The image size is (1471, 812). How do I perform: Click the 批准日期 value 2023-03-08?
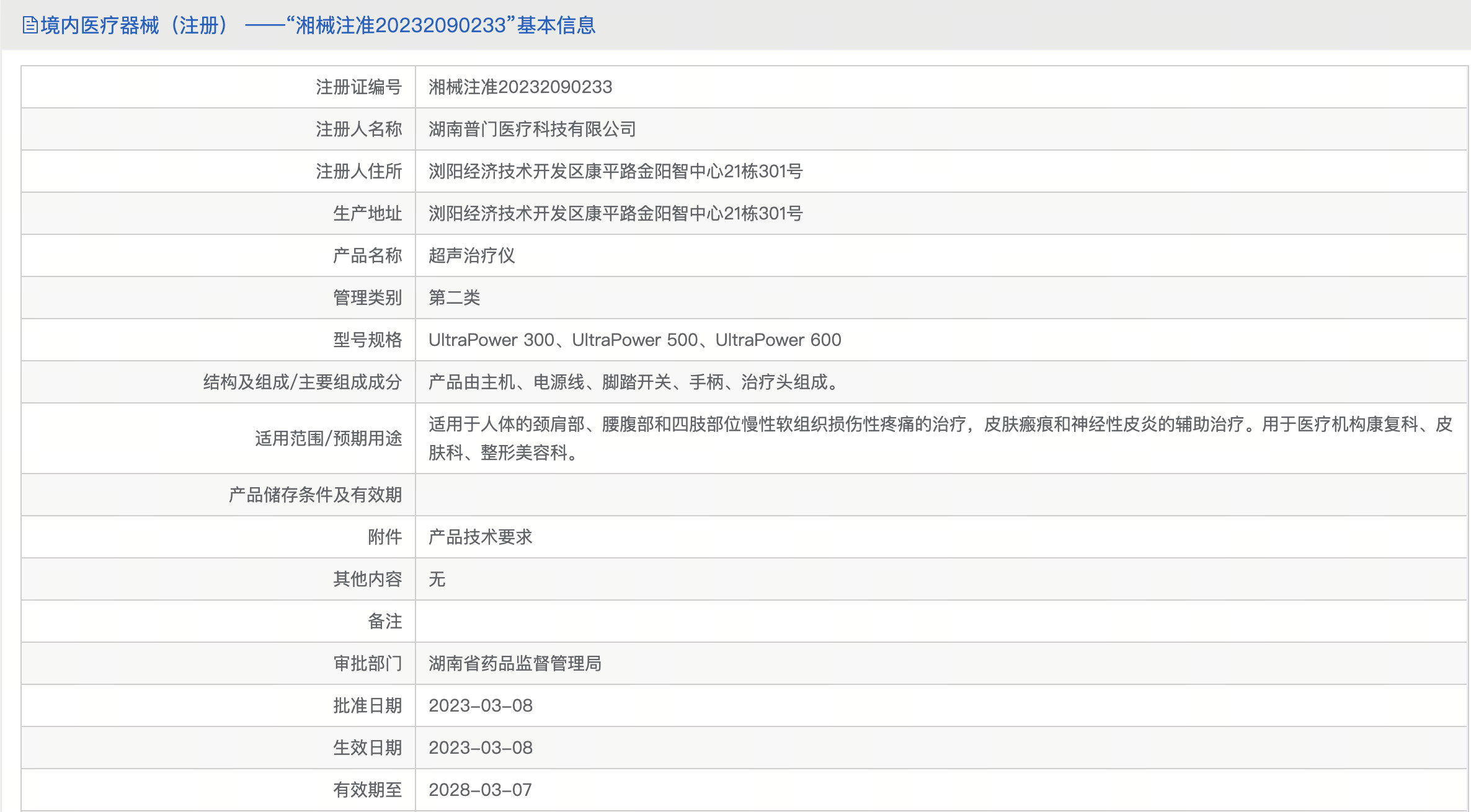(481, 705)
